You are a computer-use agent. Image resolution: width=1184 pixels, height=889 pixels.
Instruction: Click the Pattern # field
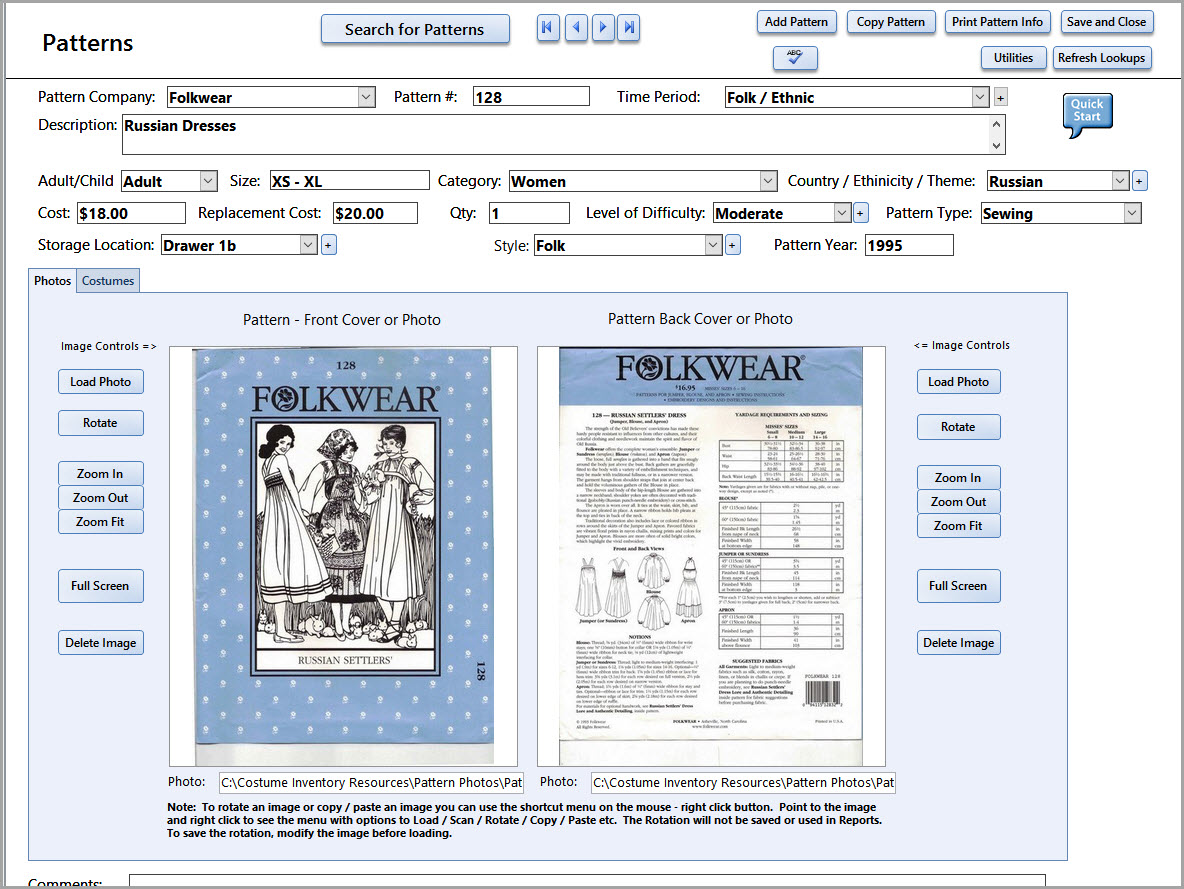click(x=531, y=97)
